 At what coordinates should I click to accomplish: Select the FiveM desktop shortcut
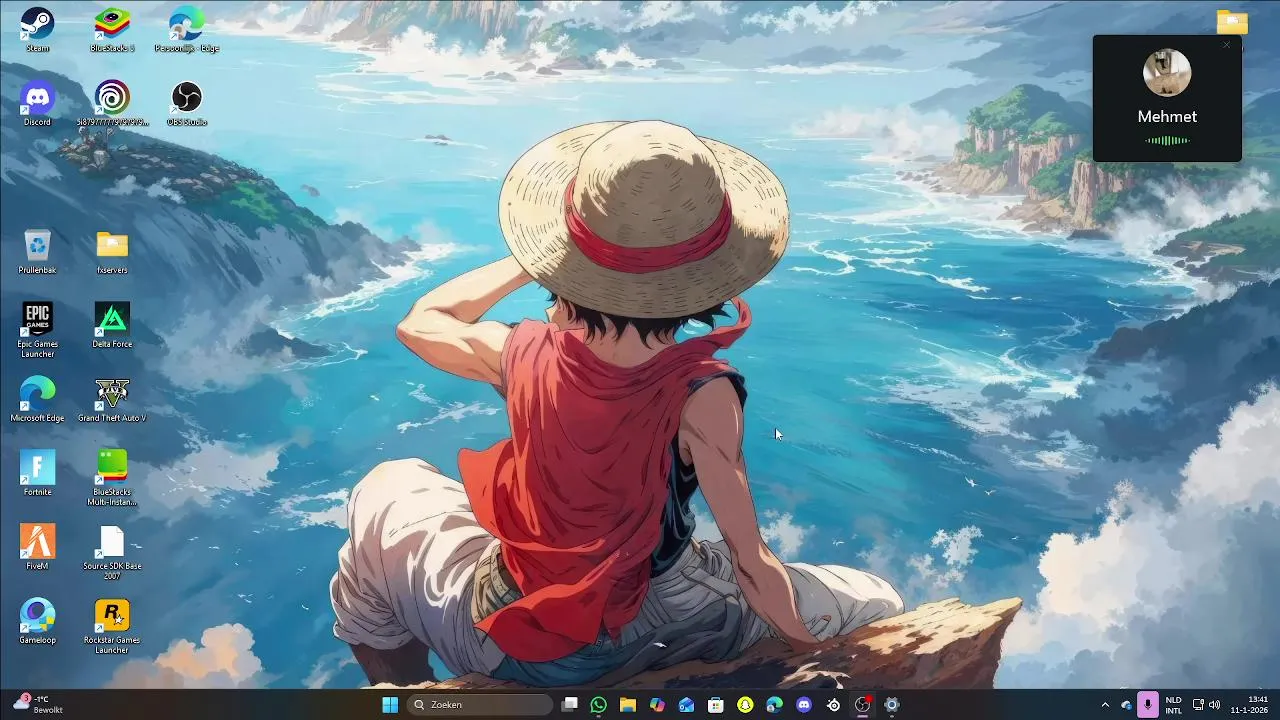(37, 548)
